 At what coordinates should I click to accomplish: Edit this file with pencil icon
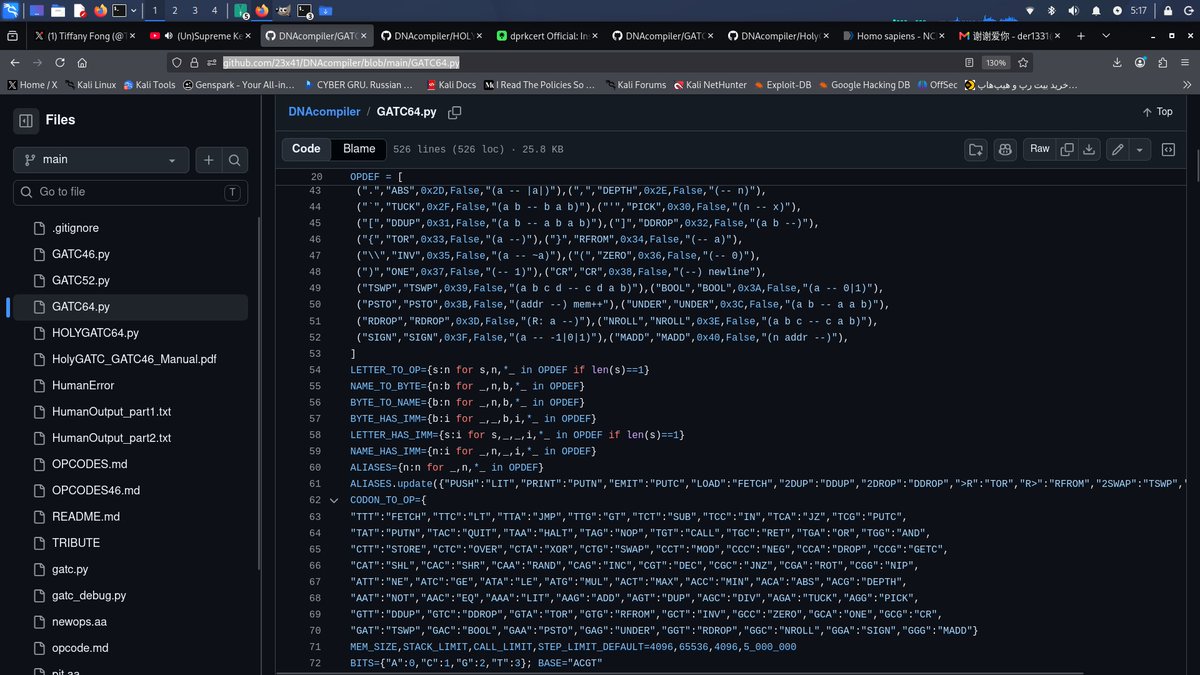1117,149
